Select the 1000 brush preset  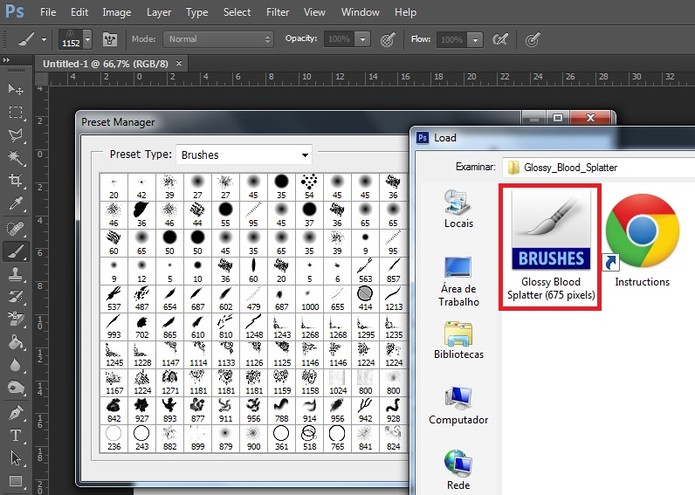pyautogui.click(x=309, y=299)
